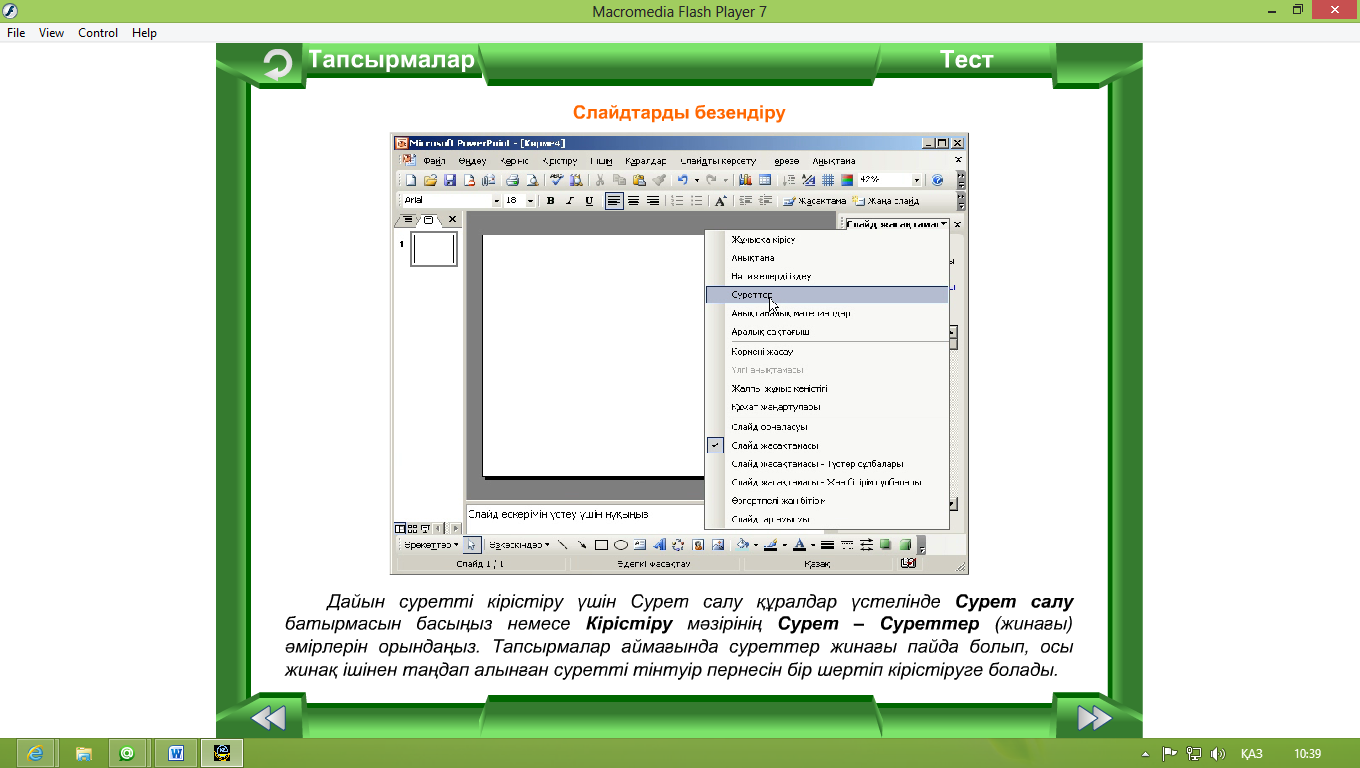Click the green back double-arrow navigation button
1360x768 pixels.
267,717
